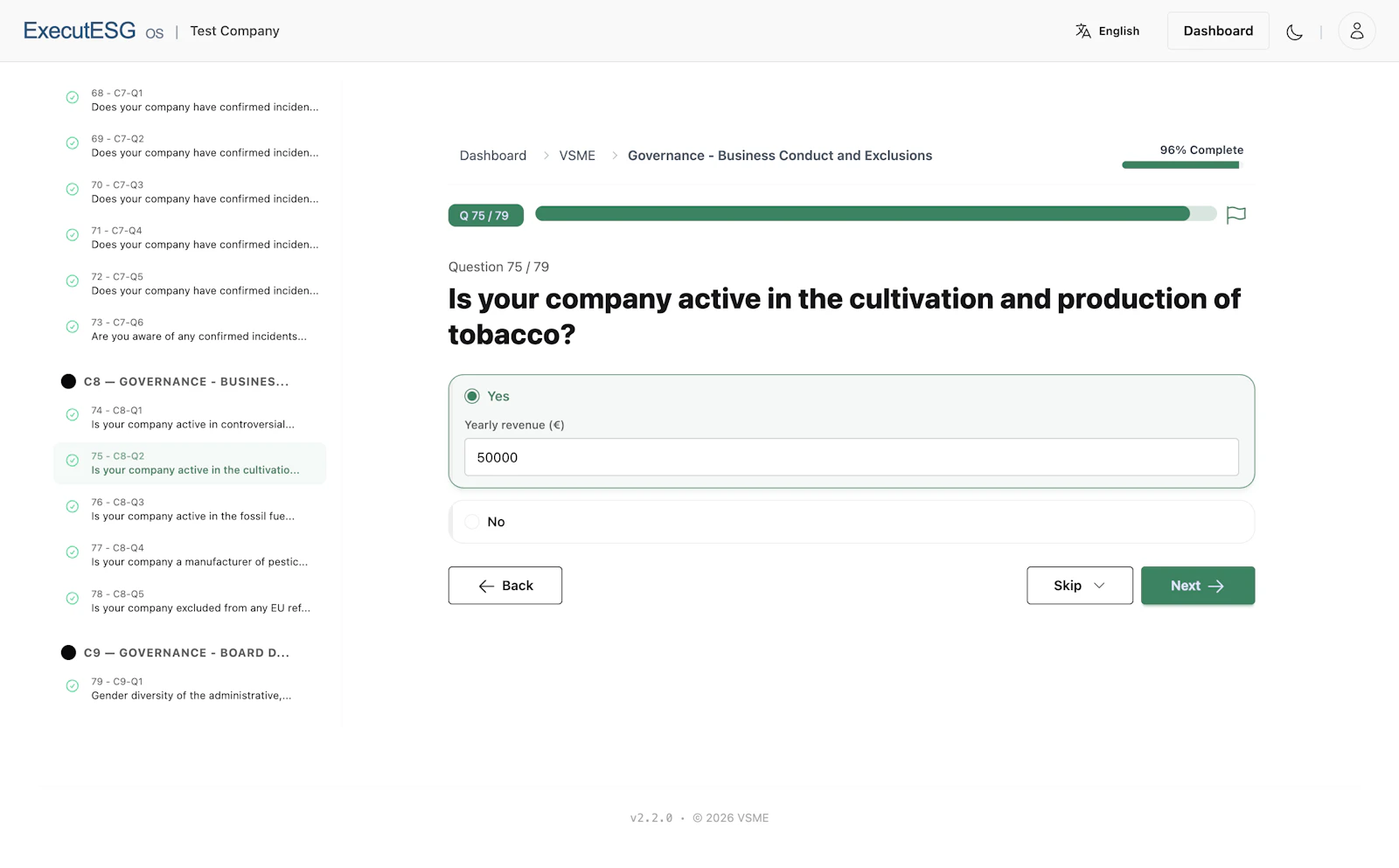This screenshot has width=1399, height=868.
Task: Click black dot beside C8 Governance section
Action: point(68,381)
